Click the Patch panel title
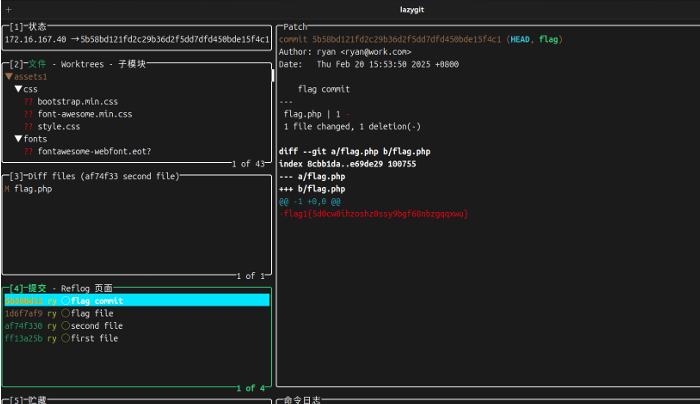This screenshot has width=700, height=404. (x=295, y=27)
